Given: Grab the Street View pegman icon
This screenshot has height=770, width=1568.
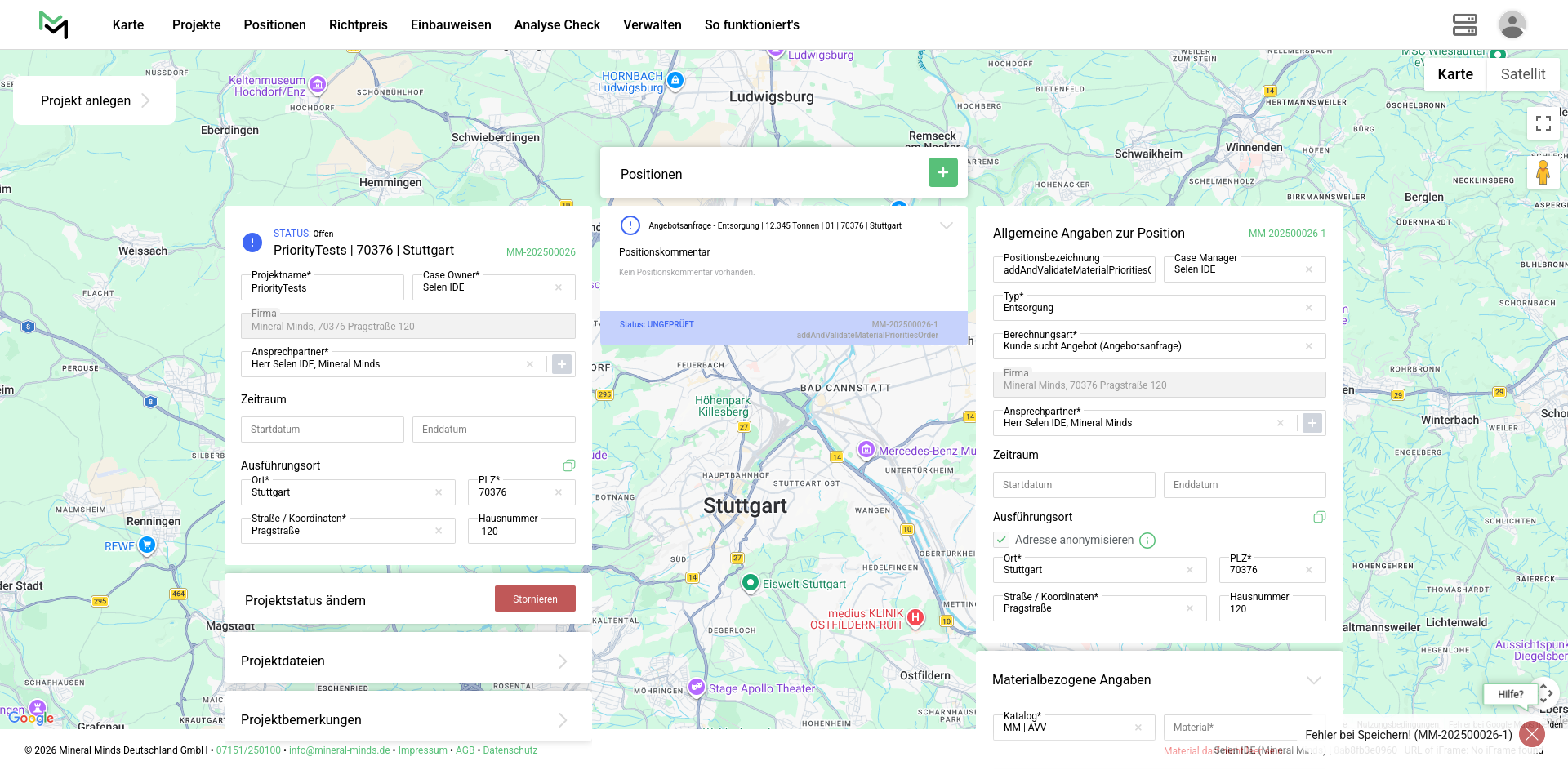Looking at the screenshot, I should (1543, 172).
